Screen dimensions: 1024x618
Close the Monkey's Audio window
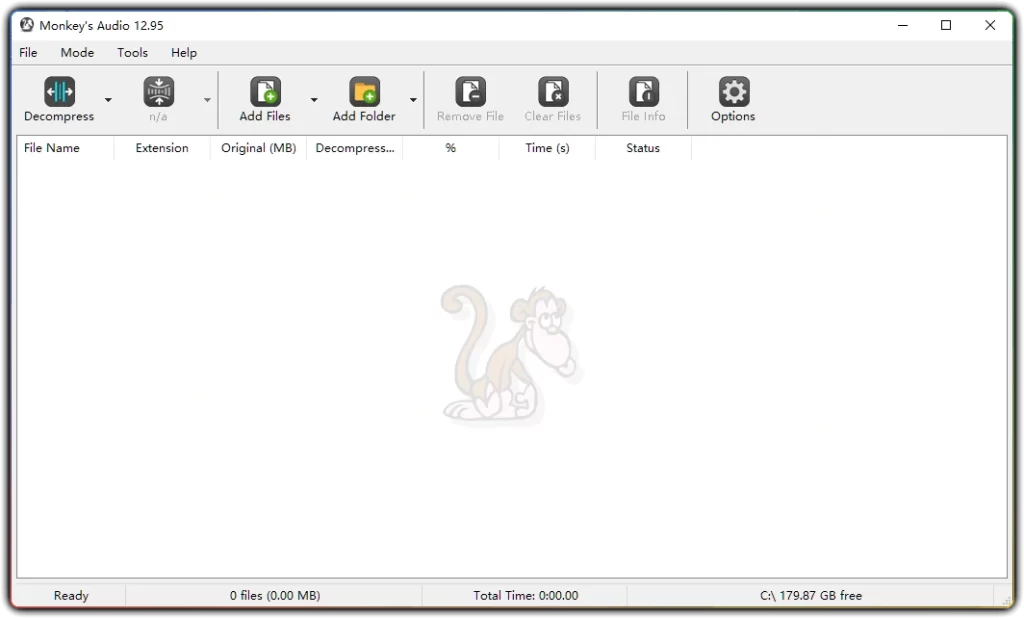(990, 25)
